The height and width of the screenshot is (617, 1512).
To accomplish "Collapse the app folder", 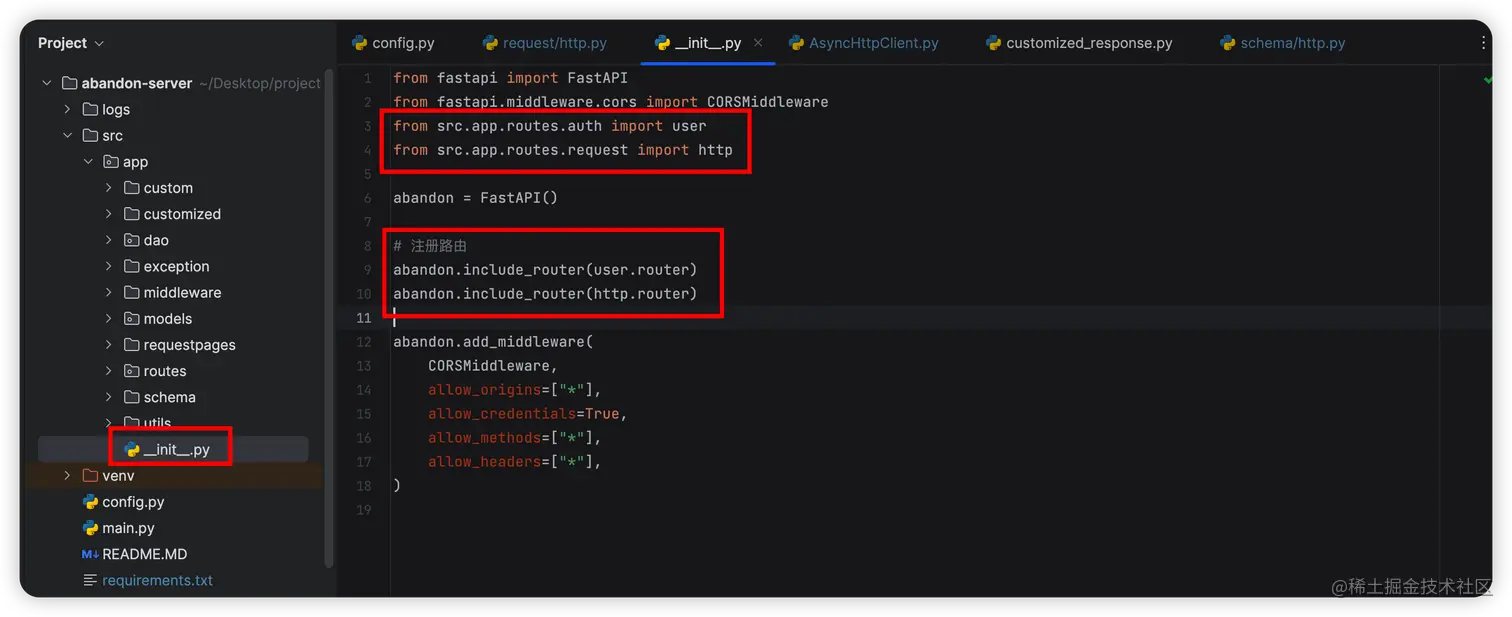I will 88,161.
